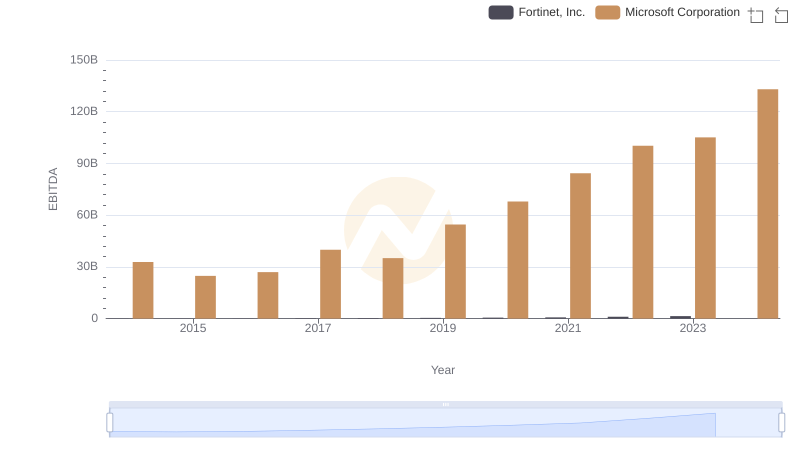Click the '2015' x-axis label
Viewport: 800px width, 461px height.
(193, 328)
